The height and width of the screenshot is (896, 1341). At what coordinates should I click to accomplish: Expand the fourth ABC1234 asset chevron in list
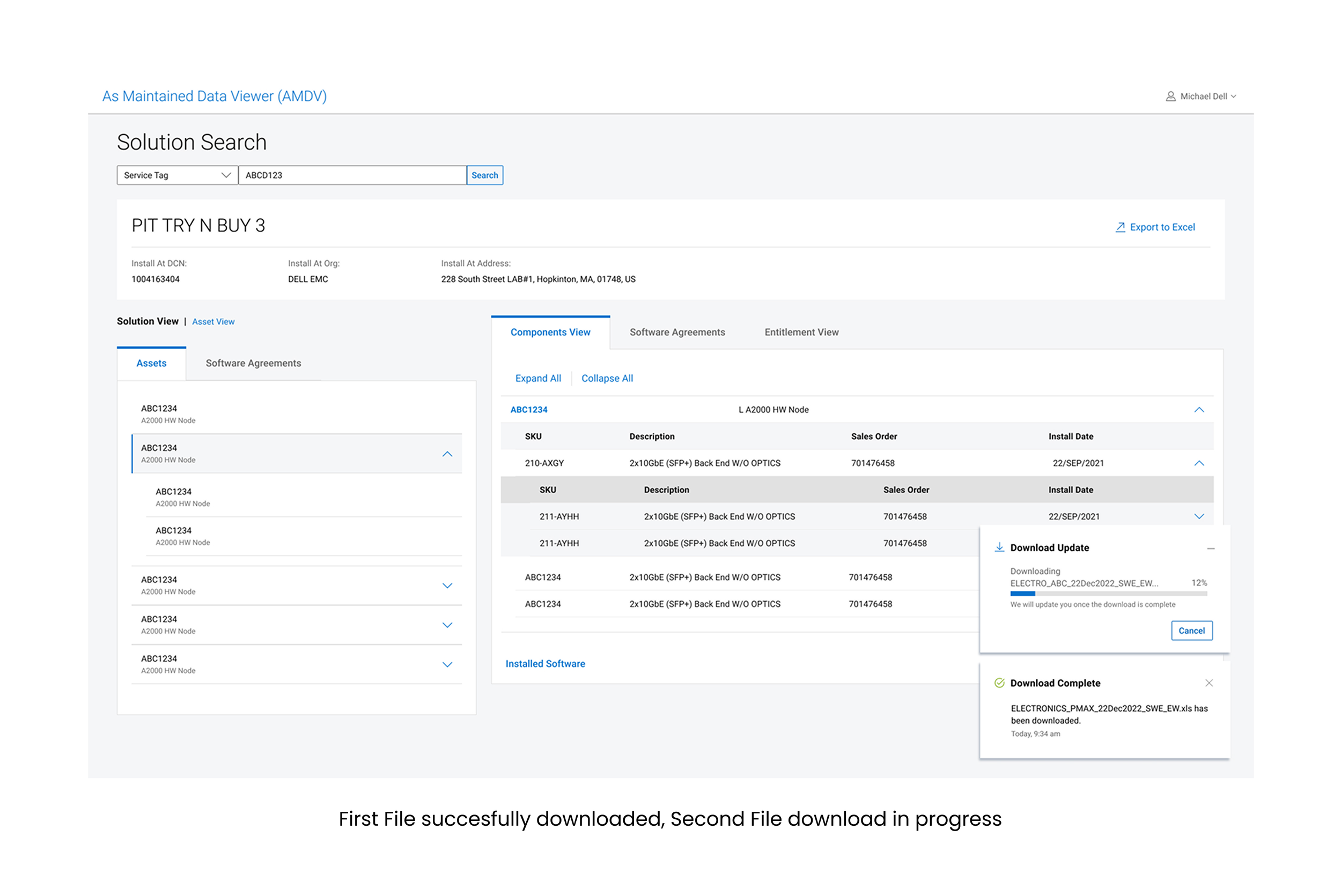pyautogui.click(x=447, y=625)
